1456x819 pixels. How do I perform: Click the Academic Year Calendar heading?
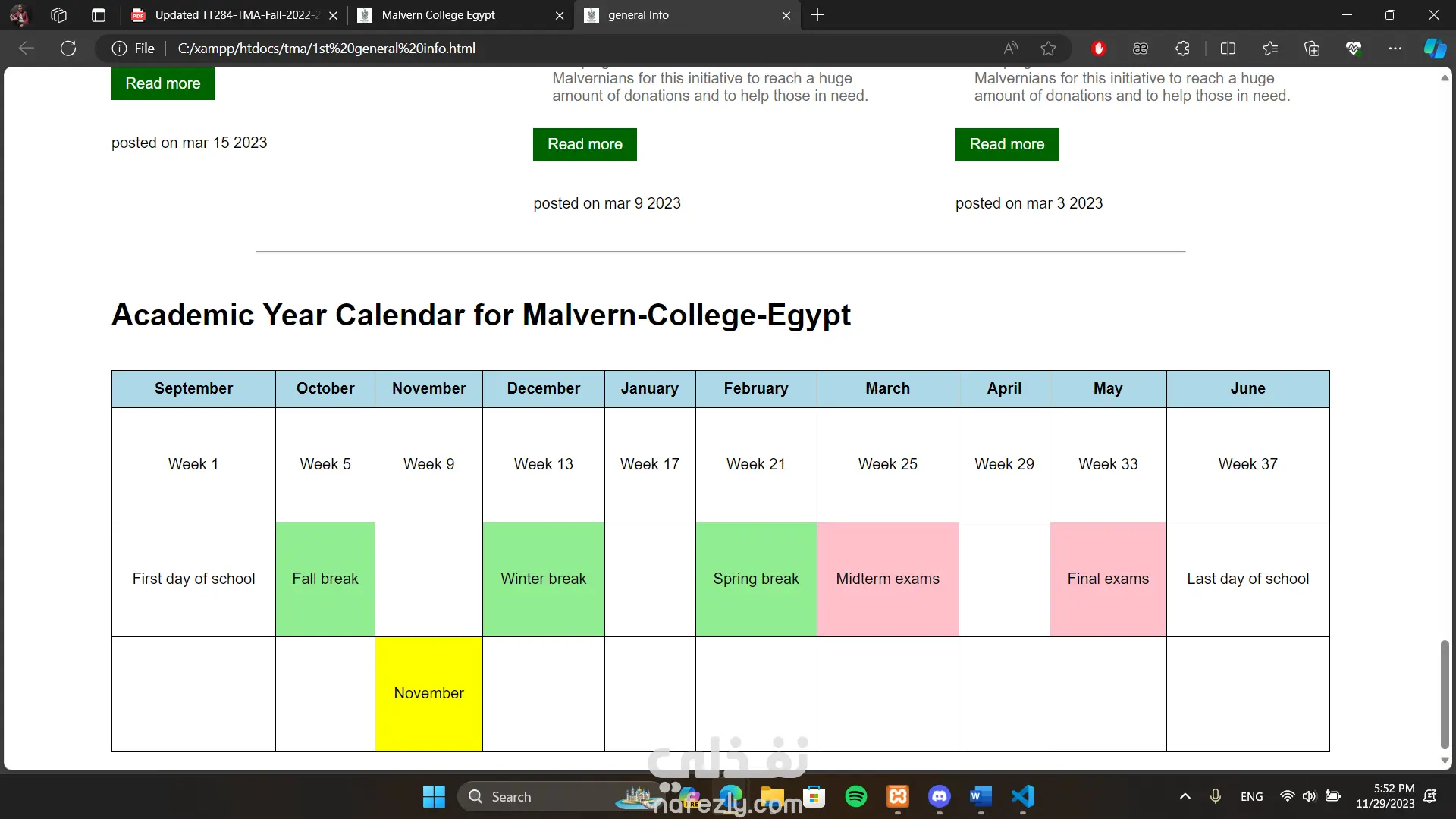pyautogui.click(x=481, y=315)
